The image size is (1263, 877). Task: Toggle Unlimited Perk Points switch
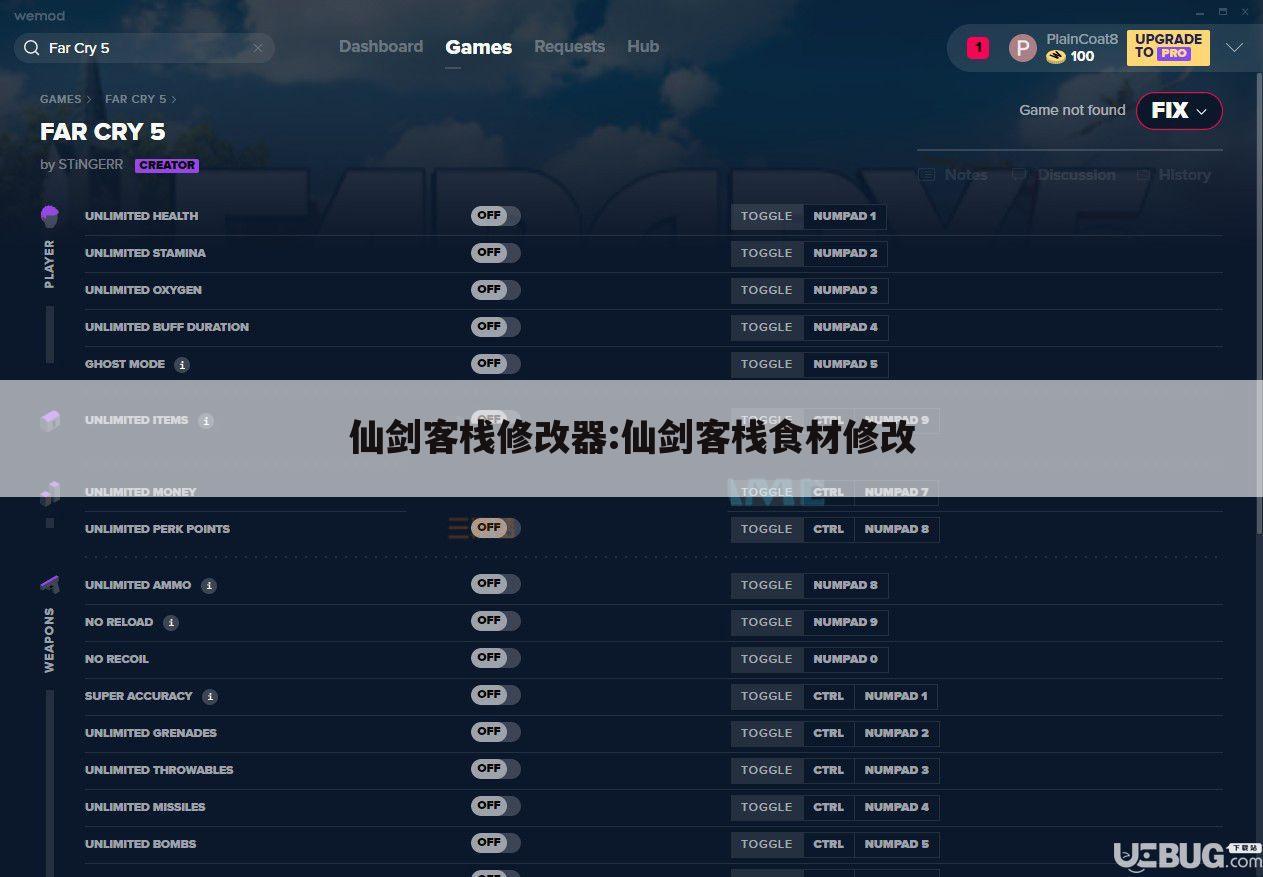click(x=496, y=528)
